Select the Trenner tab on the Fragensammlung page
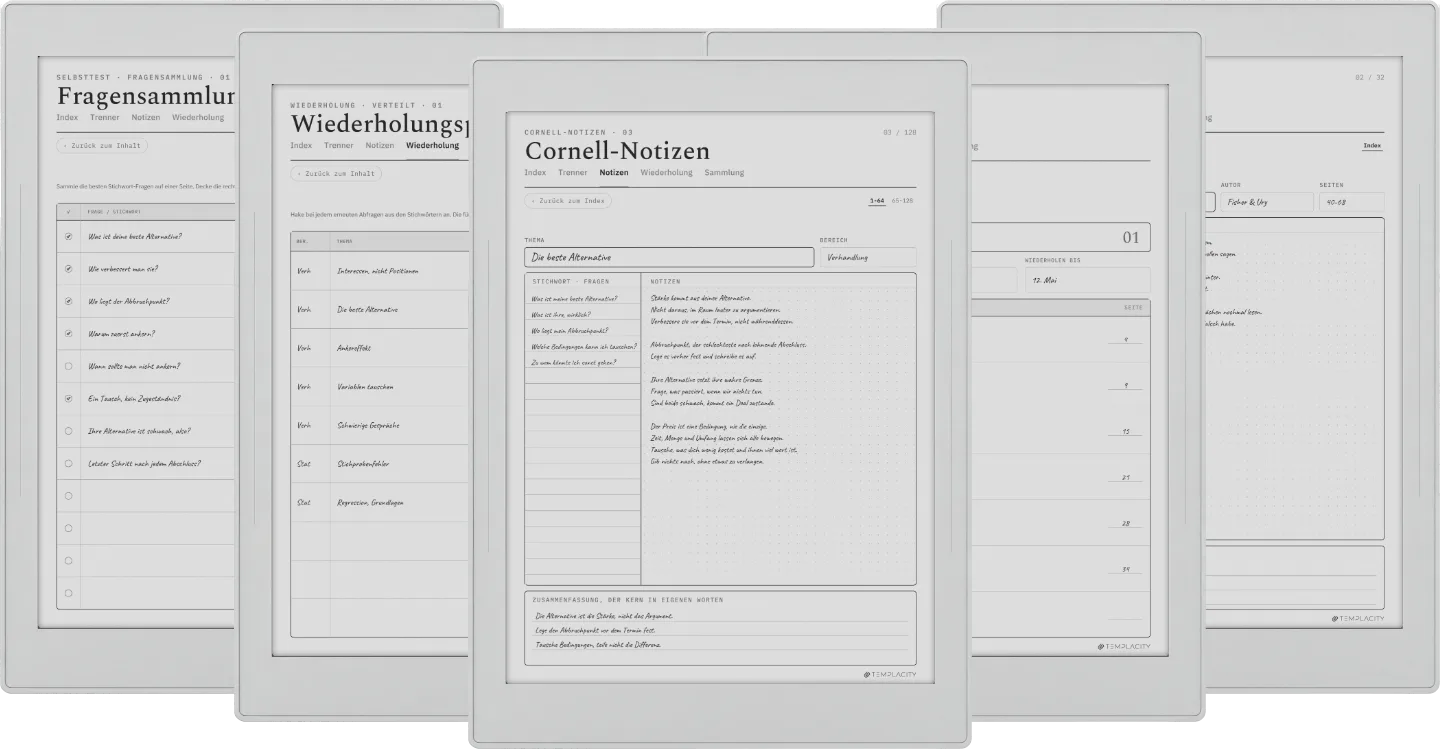Screen dimensions: 1440x750 pyautogui.click(x=105, y=117)
